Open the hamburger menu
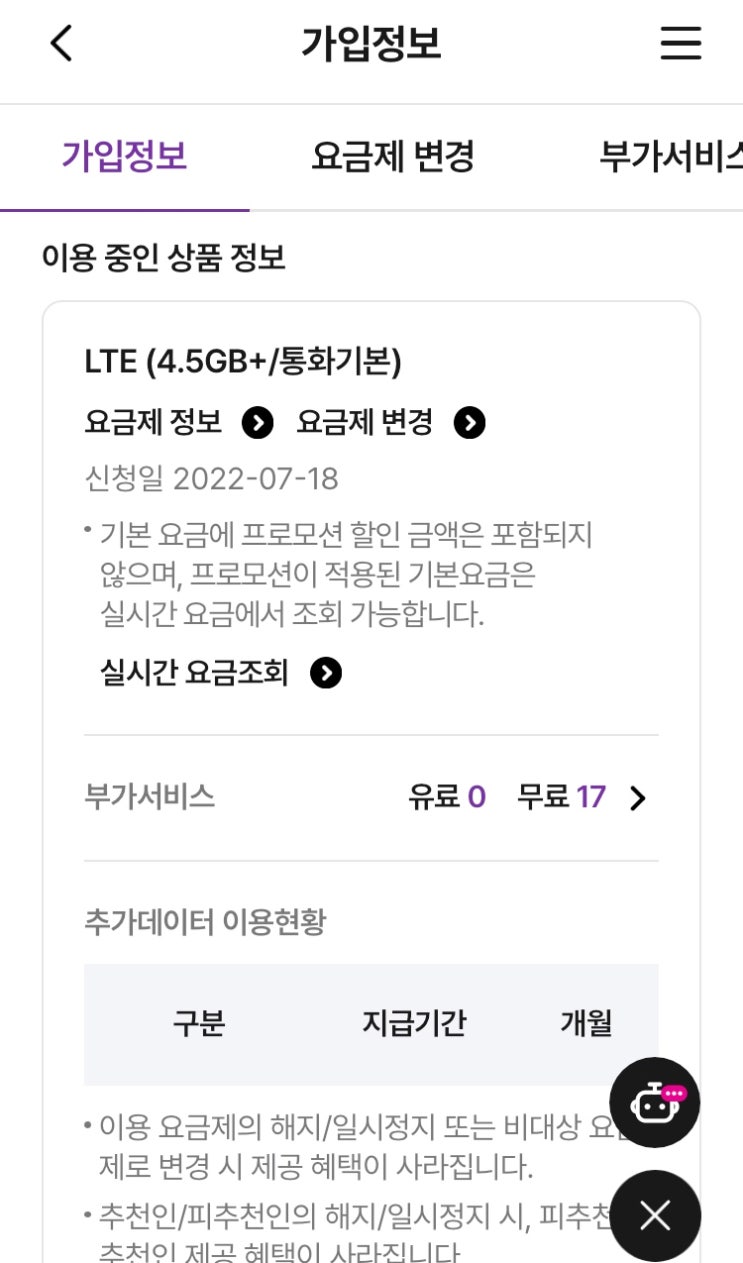The image size is (743, 1263). 681,43
